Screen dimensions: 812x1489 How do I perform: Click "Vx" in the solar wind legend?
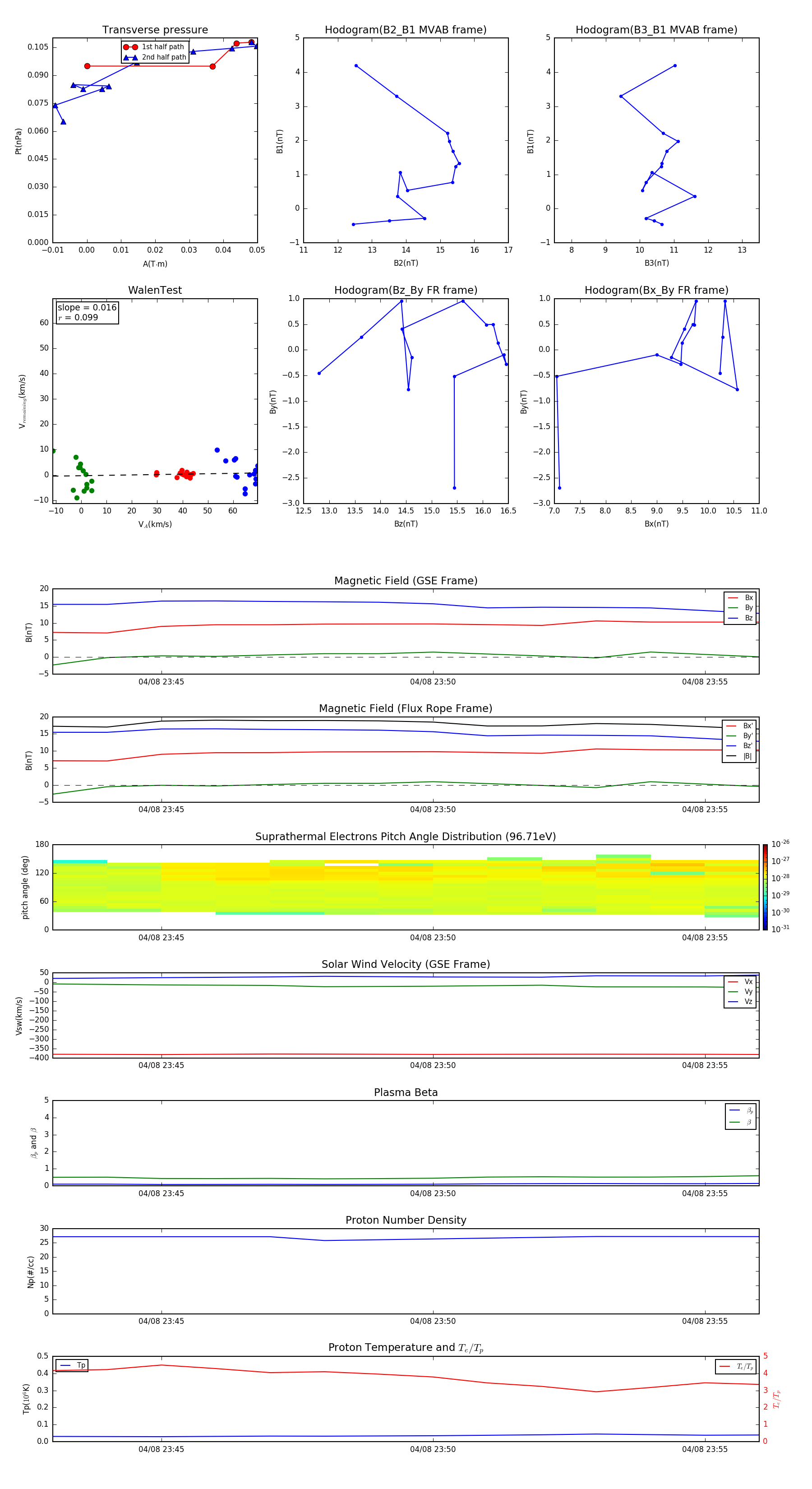pyautogui.click(x=749, y=982)
